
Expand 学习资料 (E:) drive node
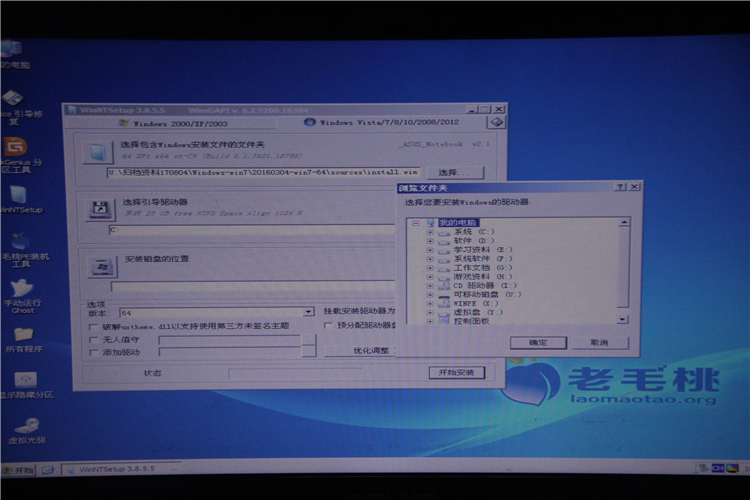(430, 250)
